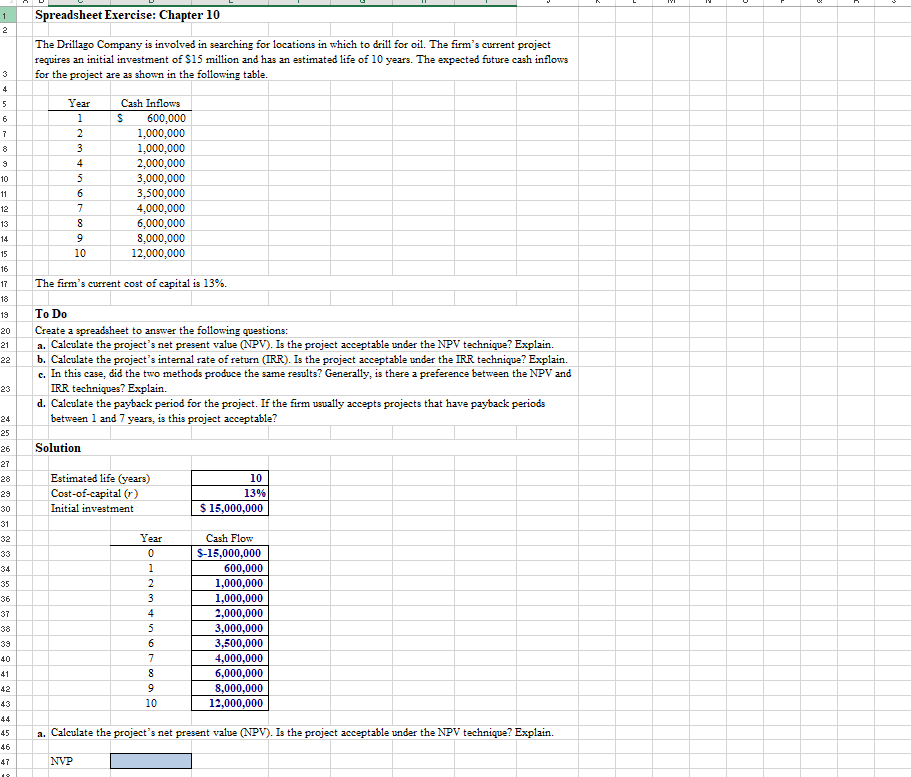Select the blue NVP answer input cell

[x=151, y=761]
